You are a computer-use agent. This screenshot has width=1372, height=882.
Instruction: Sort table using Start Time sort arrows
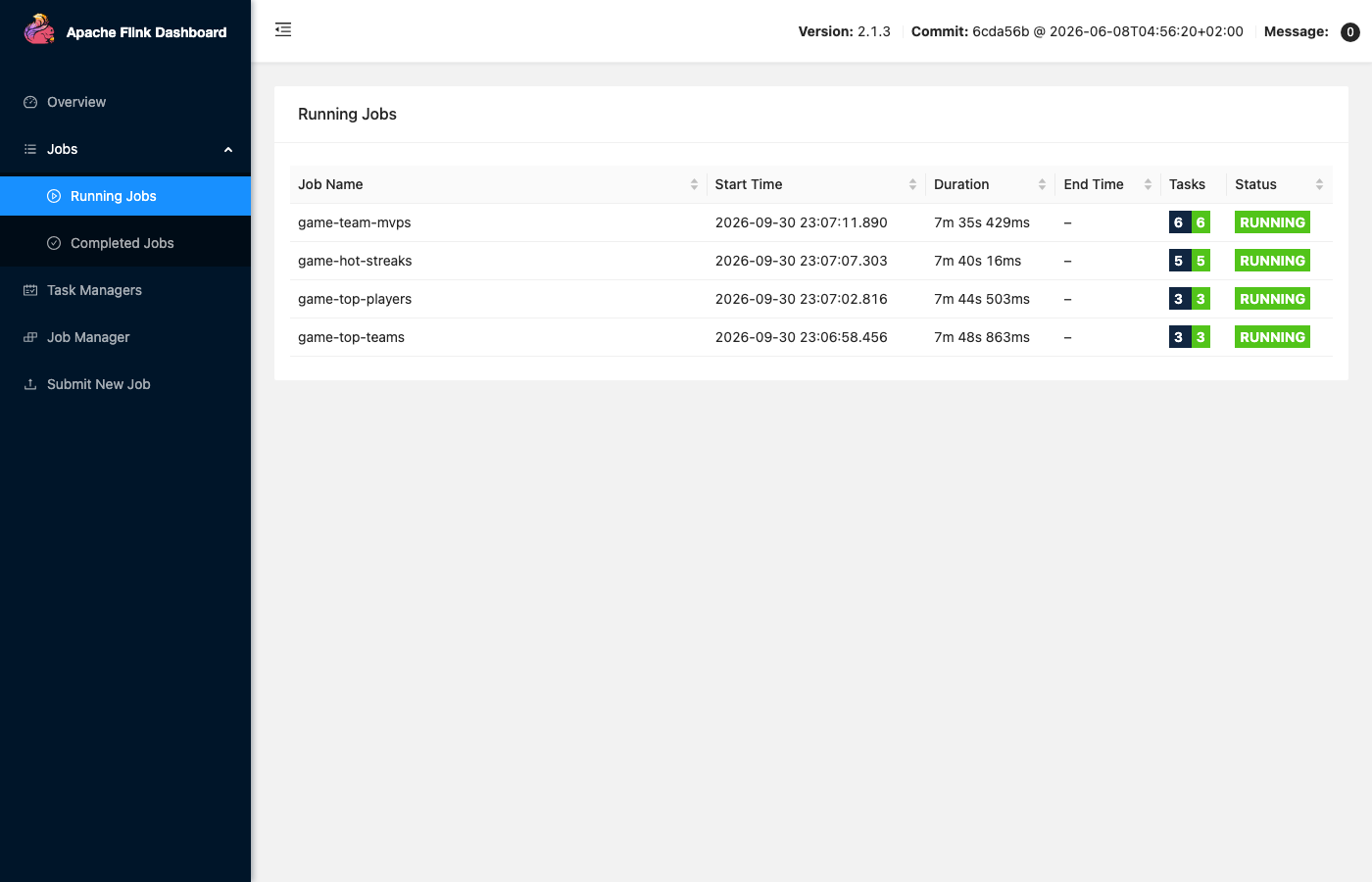click(912, 184)
